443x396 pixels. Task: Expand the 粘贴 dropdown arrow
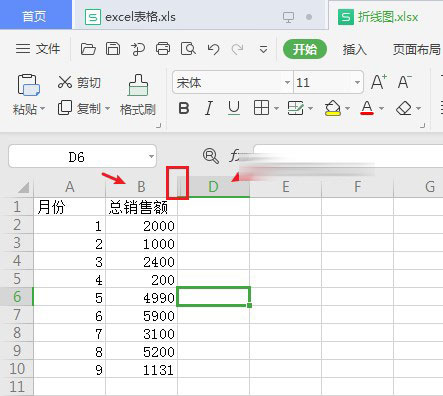(43, 109)
